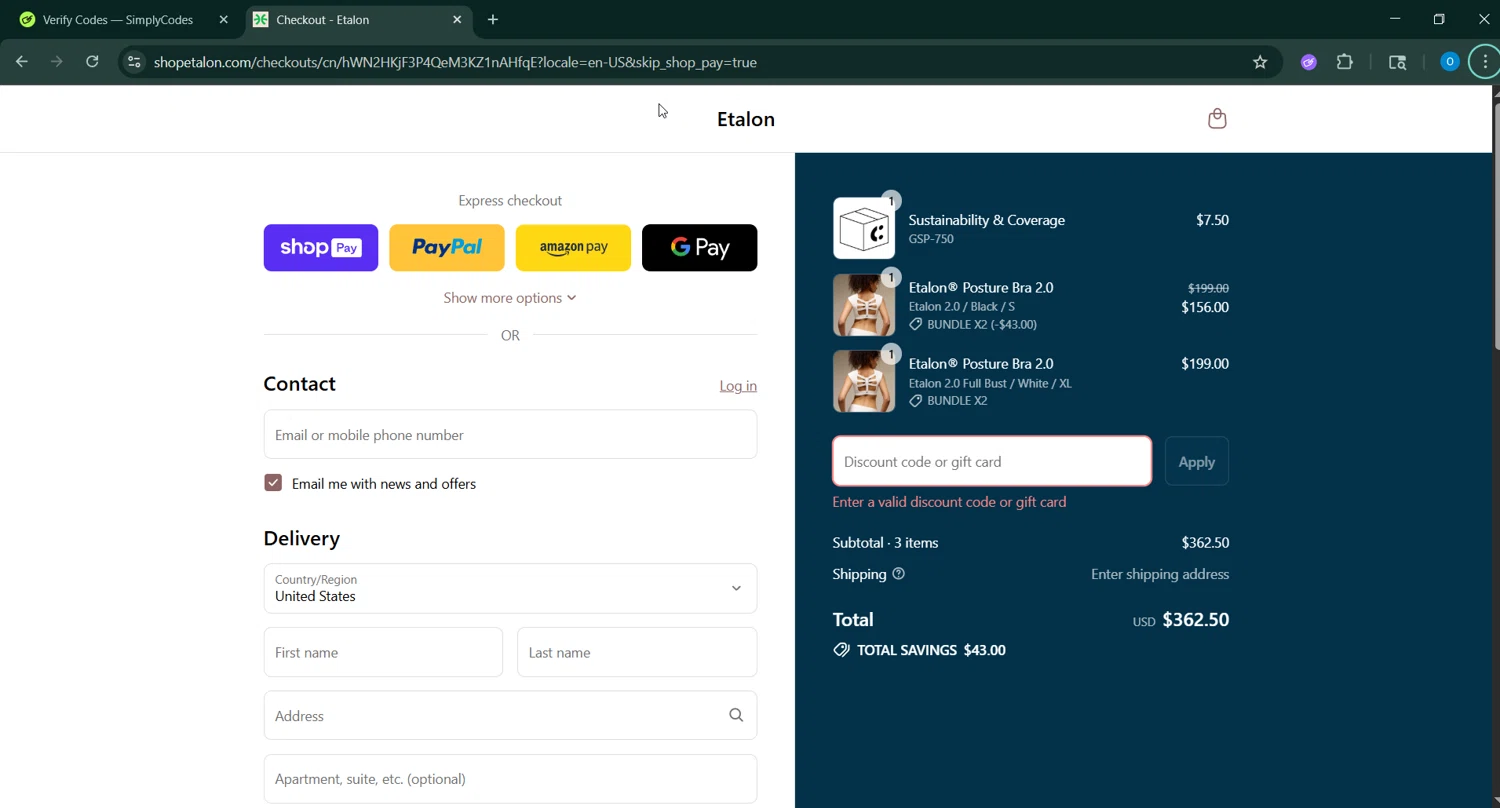Focus the Apartment, suite, etc. field
Screen dimensions: 1500x808
510,779
